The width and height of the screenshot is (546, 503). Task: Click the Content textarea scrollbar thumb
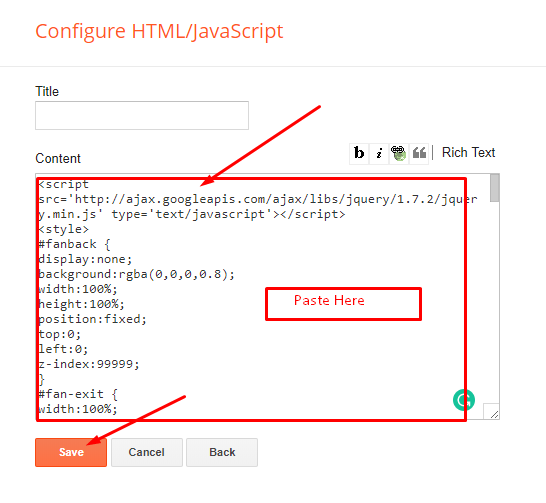pos(494,188)
